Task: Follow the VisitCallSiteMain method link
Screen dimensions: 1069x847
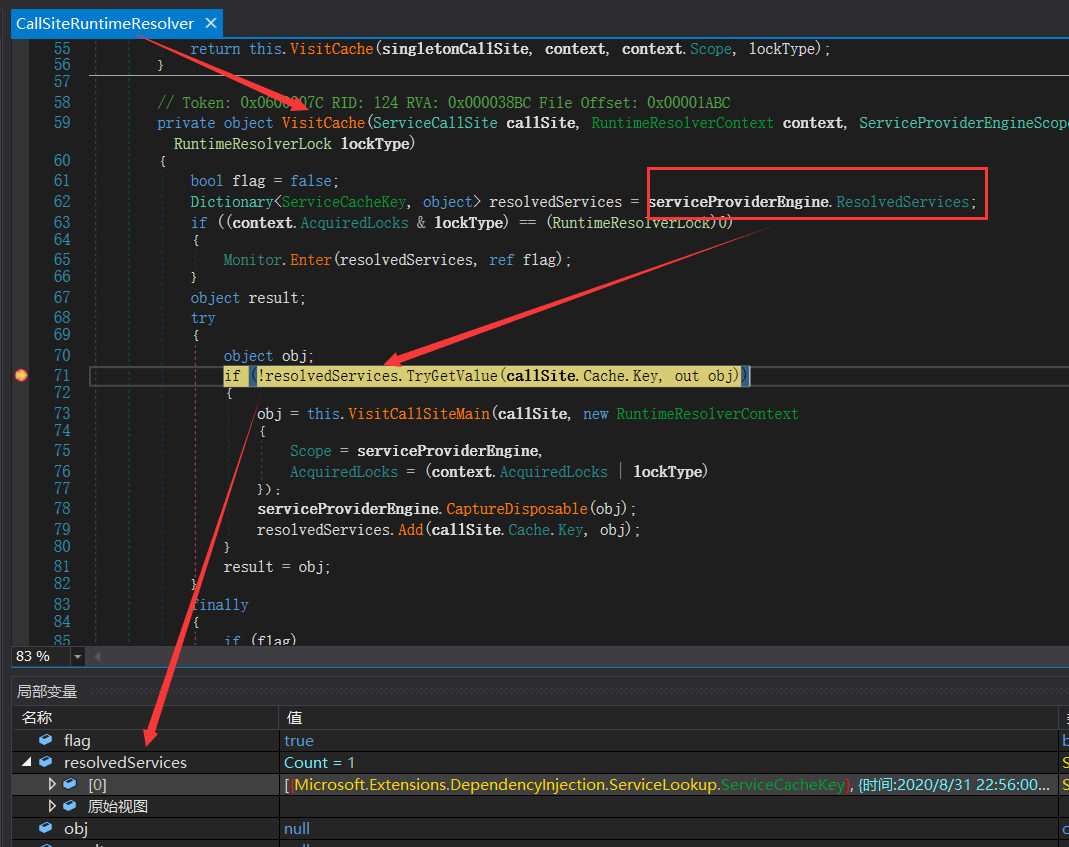Action: (418, 414)
